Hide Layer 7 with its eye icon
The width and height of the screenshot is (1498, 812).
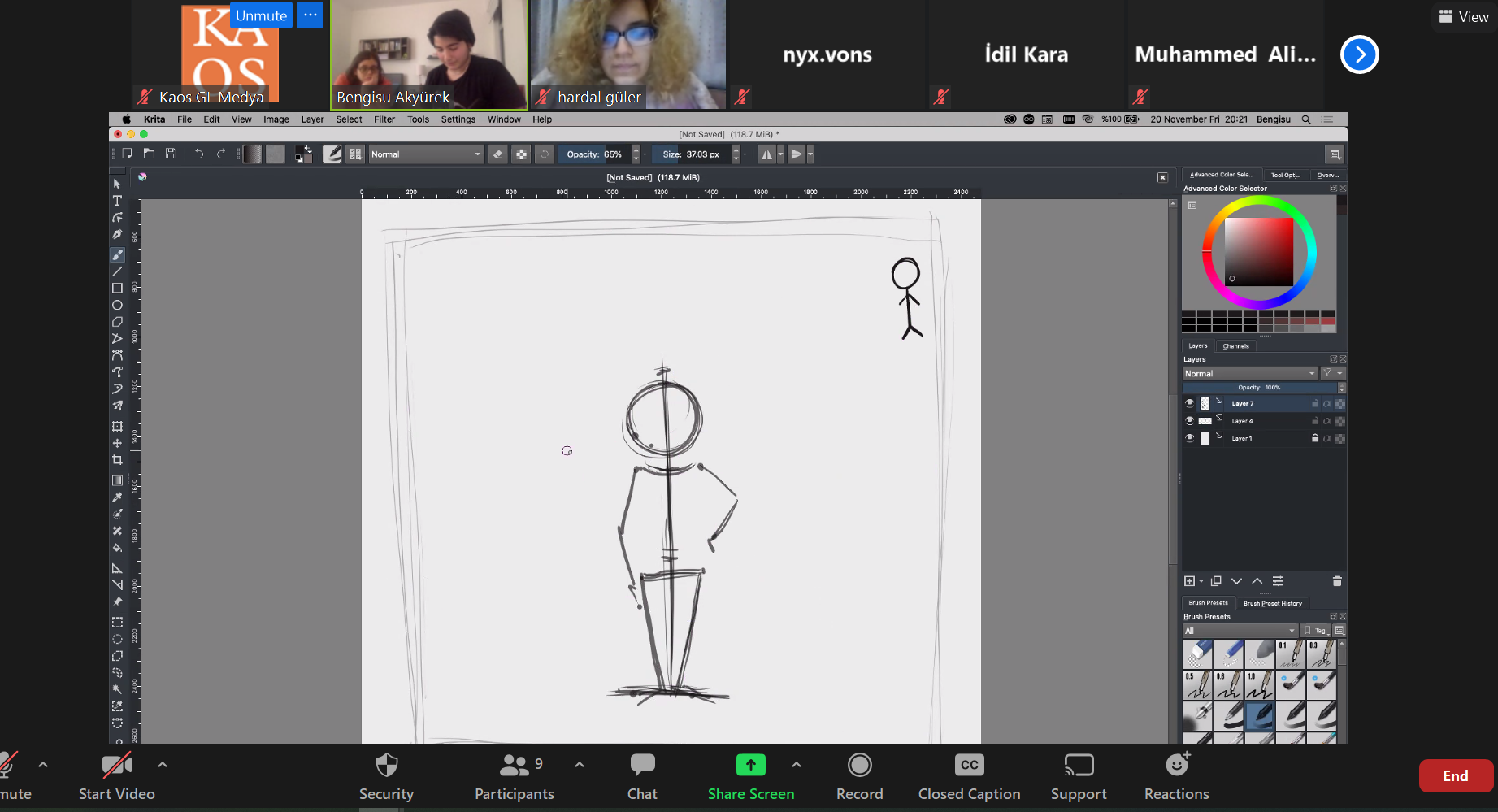coord(1190,403)
